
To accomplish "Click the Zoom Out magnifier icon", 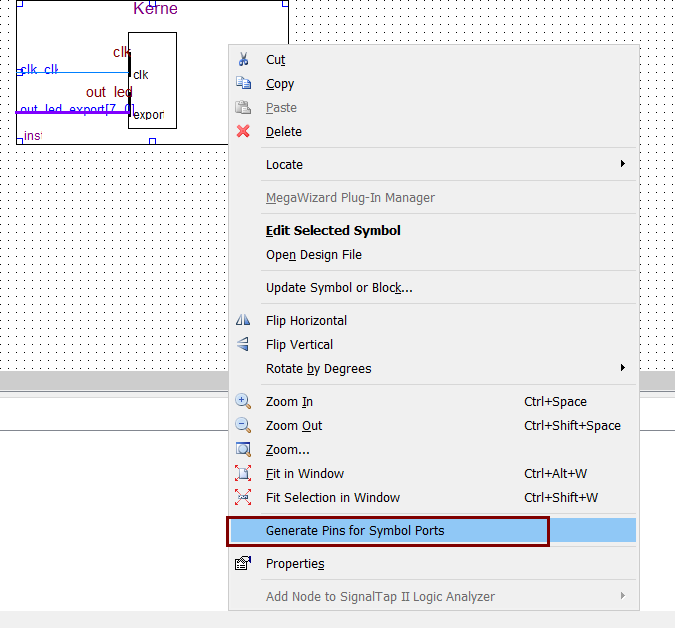I will [x=243, y=425].
